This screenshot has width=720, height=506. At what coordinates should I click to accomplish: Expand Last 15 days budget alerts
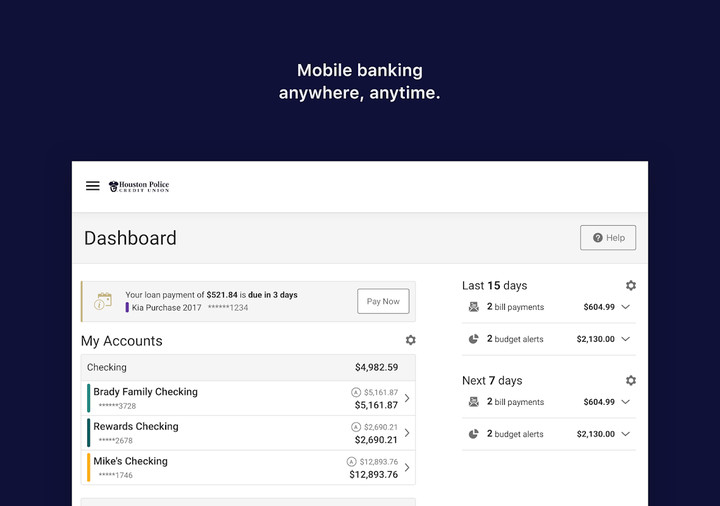point(625,339)
